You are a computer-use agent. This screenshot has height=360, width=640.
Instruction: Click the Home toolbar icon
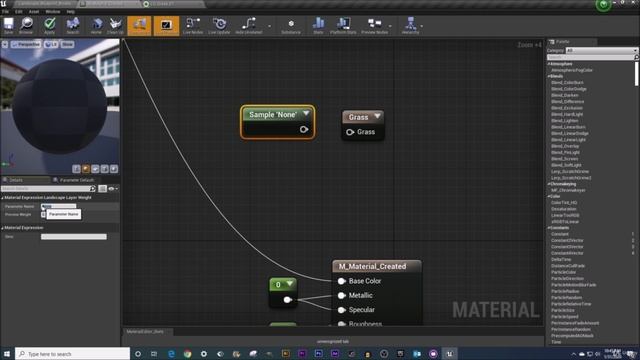96,26
